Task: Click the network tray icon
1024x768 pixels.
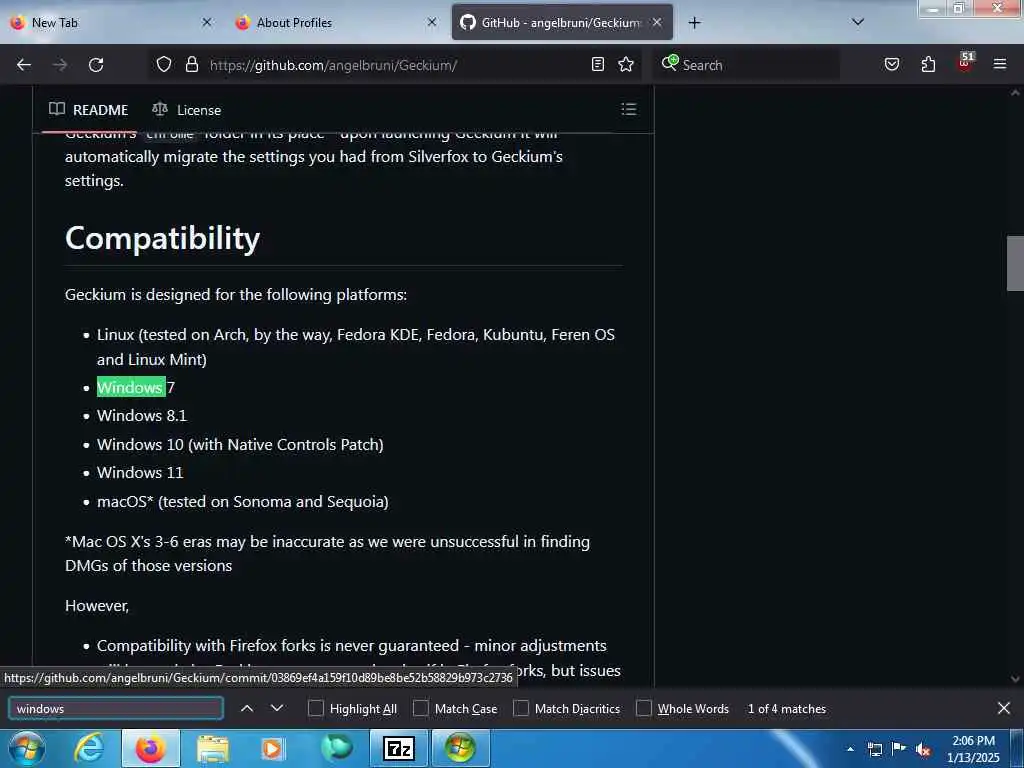Action: coord(874,749)
